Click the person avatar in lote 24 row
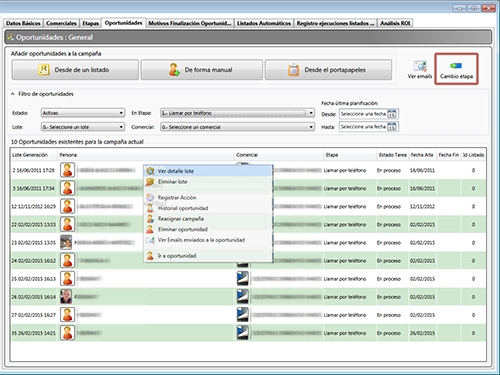The image size is (500, 375). [x=67, y=260]
